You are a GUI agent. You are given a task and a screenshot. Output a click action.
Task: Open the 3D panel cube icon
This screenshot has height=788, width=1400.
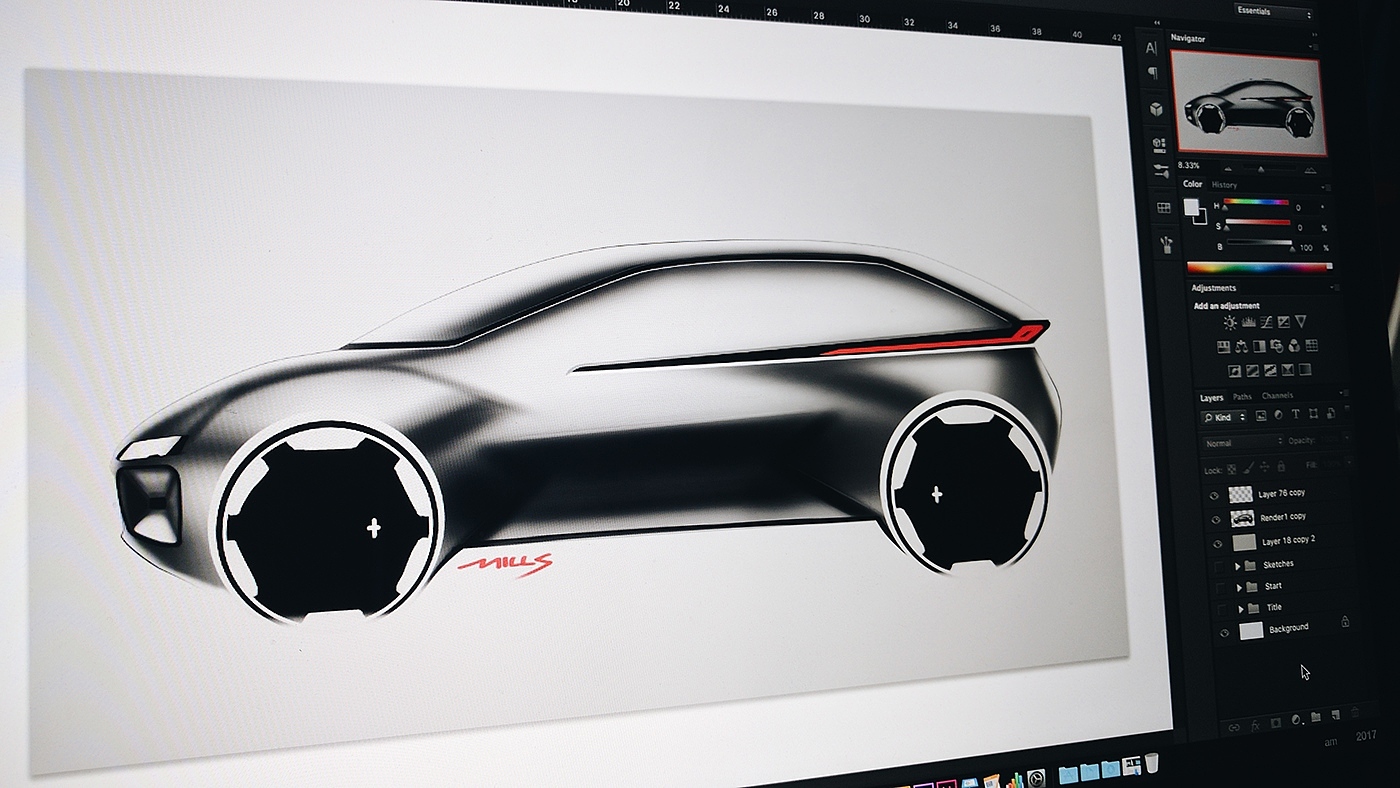click(x=1156, y=108)
